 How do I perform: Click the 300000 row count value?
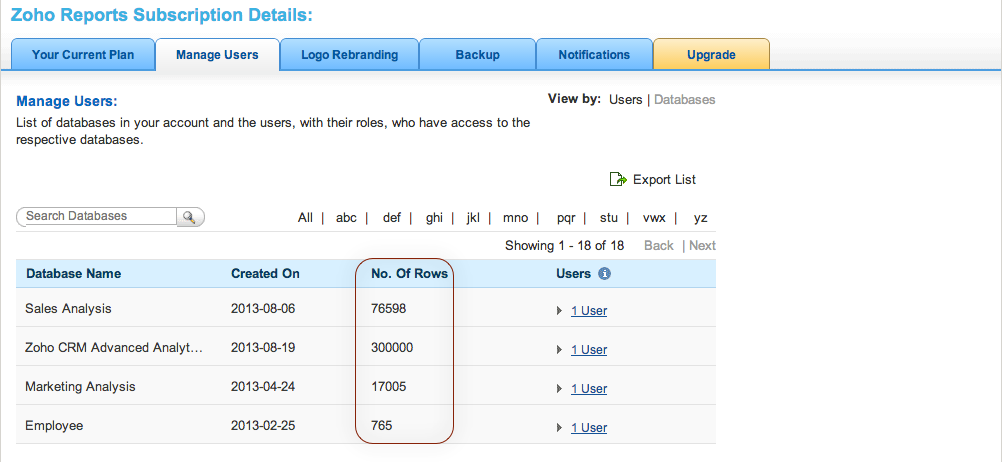pos(392,348)
